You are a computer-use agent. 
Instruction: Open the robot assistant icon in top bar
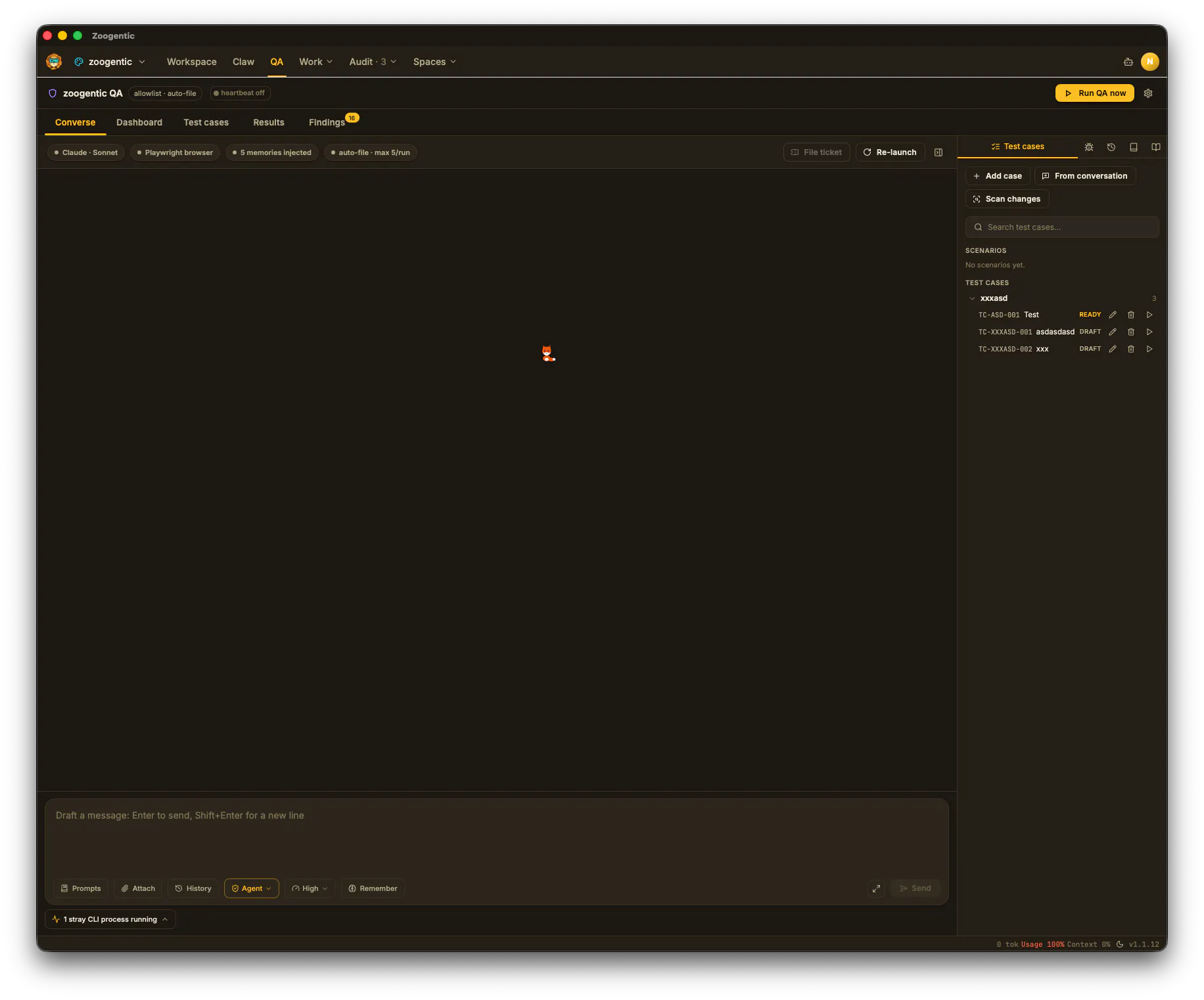point(1128,62)
